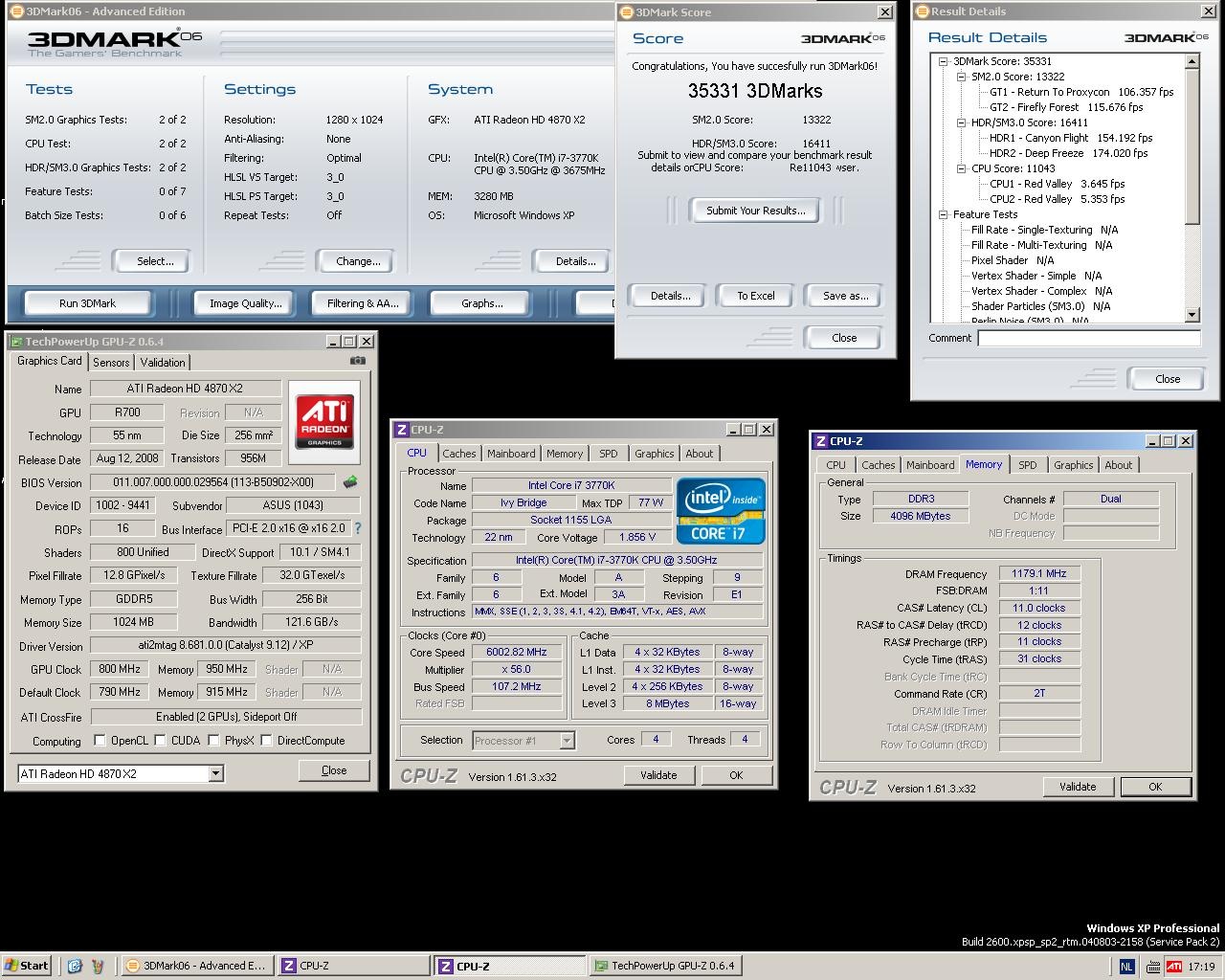Screen dimensions: 1225x980
Task: Collapse the Feature Tests tree node
Action: (x=944, y=214)
